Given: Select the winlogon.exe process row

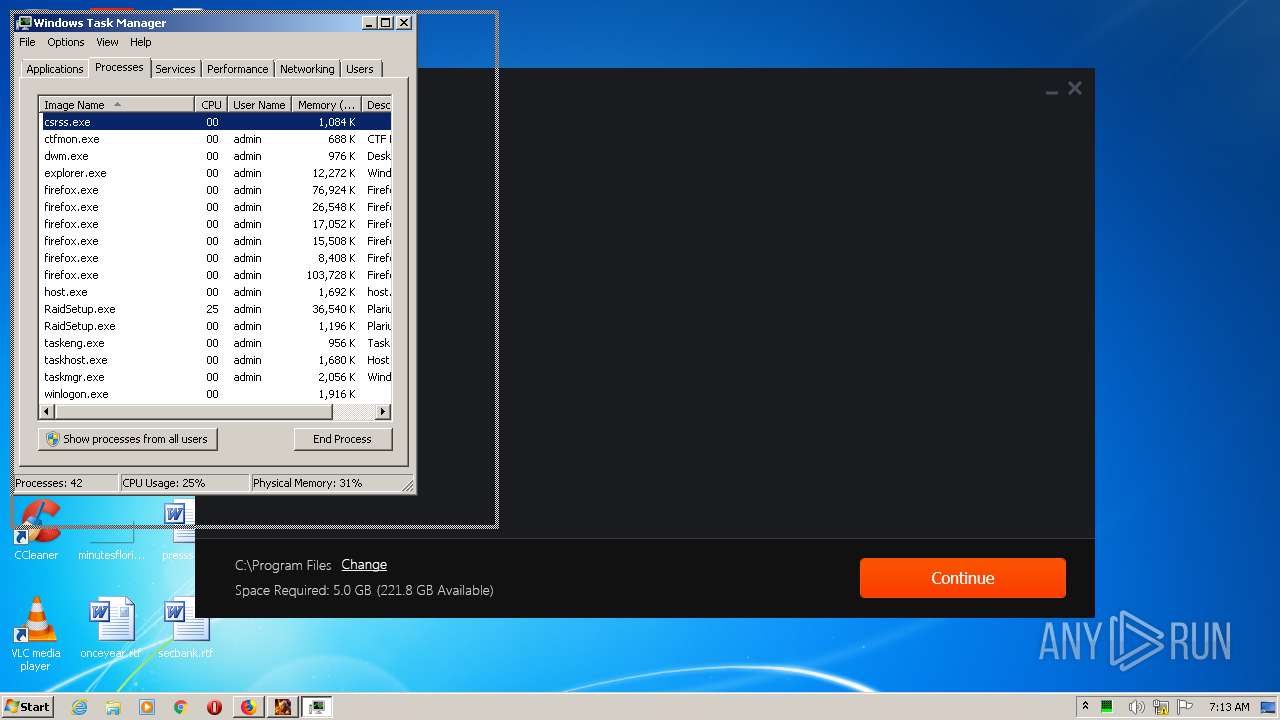Looking at the screenshot, I should (215, 394).
